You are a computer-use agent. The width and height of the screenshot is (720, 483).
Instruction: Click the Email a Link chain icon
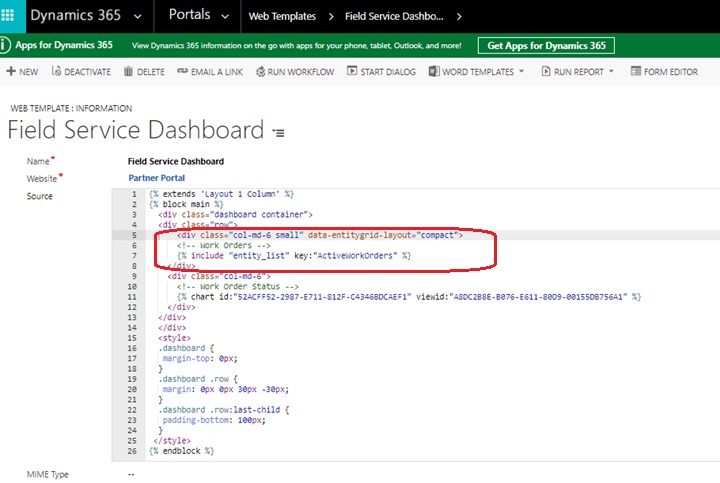click(182, 71)
